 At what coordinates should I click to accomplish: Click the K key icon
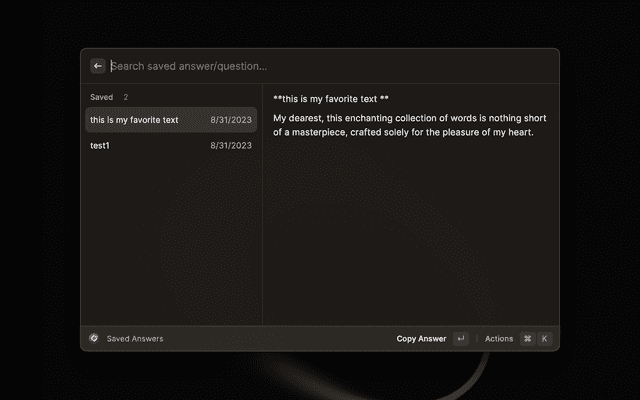point(545,339)
